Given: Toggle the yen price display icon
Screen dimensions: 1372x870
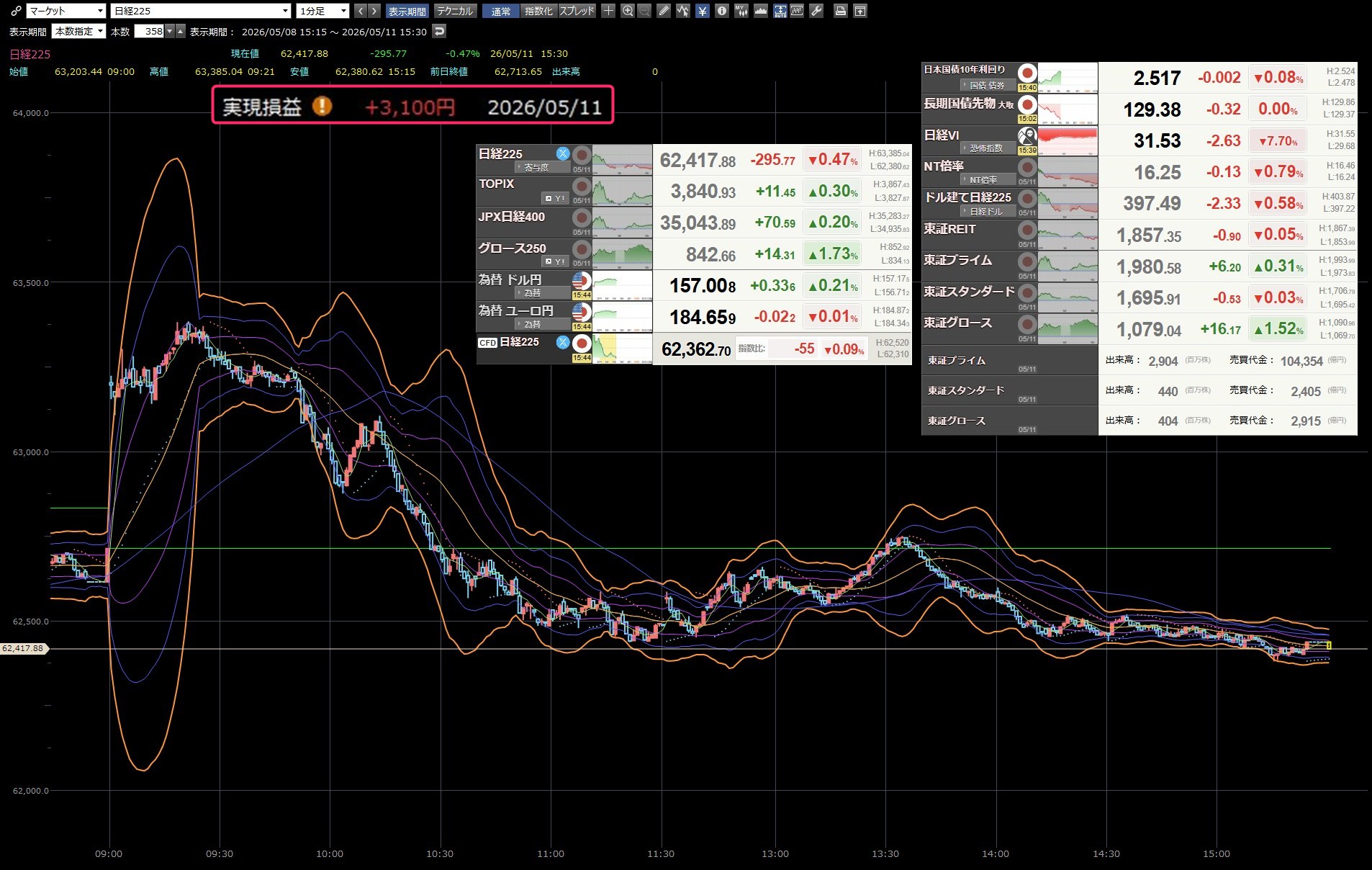Looking at the screenshot, I should [703, 11].
